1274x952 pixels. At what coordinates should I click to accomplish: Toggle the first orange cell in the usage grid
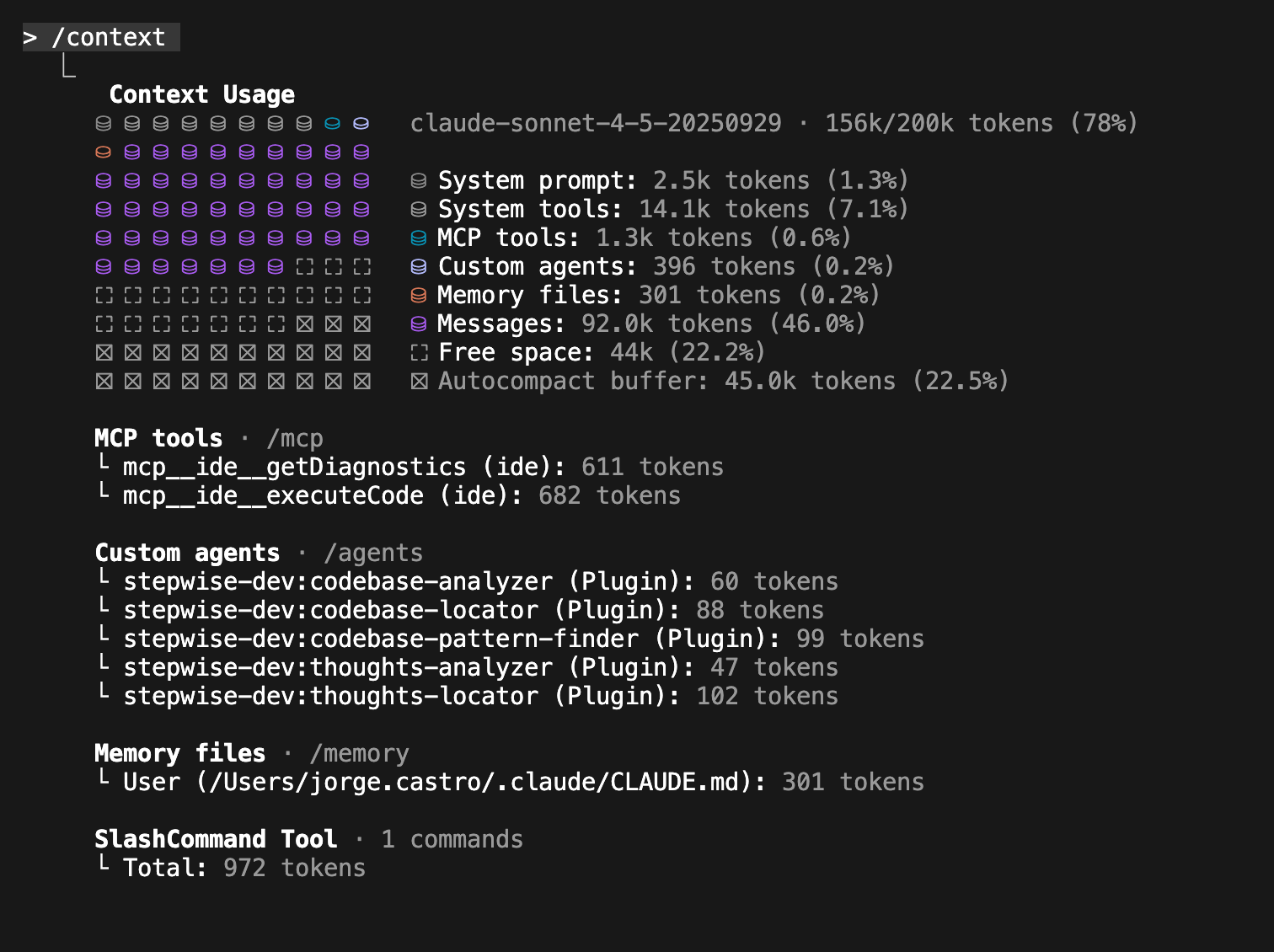click(x=104, y=152)
